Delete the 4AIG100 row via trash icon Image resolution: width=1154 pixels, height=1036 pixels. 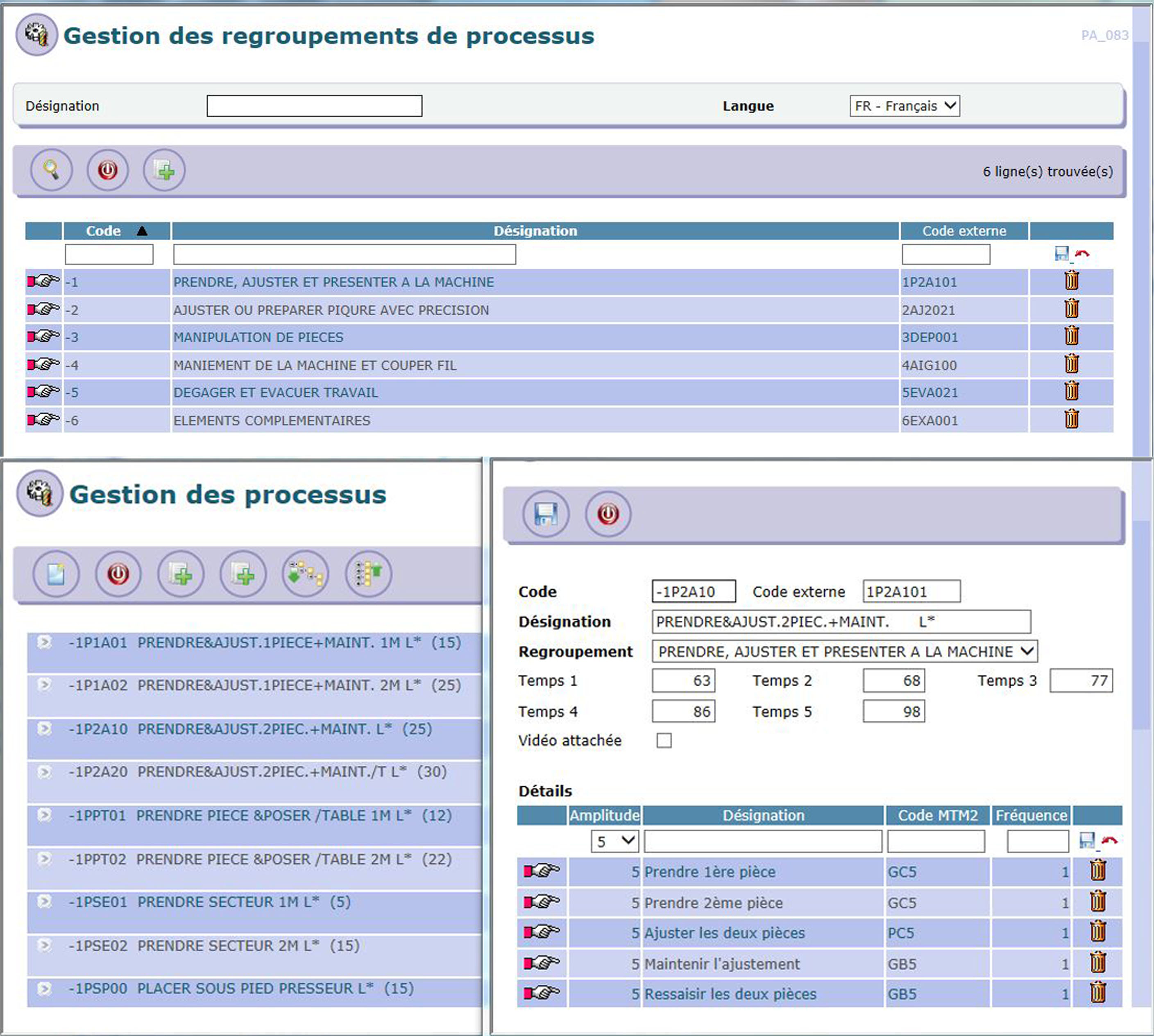click(x=1071, y=364)
